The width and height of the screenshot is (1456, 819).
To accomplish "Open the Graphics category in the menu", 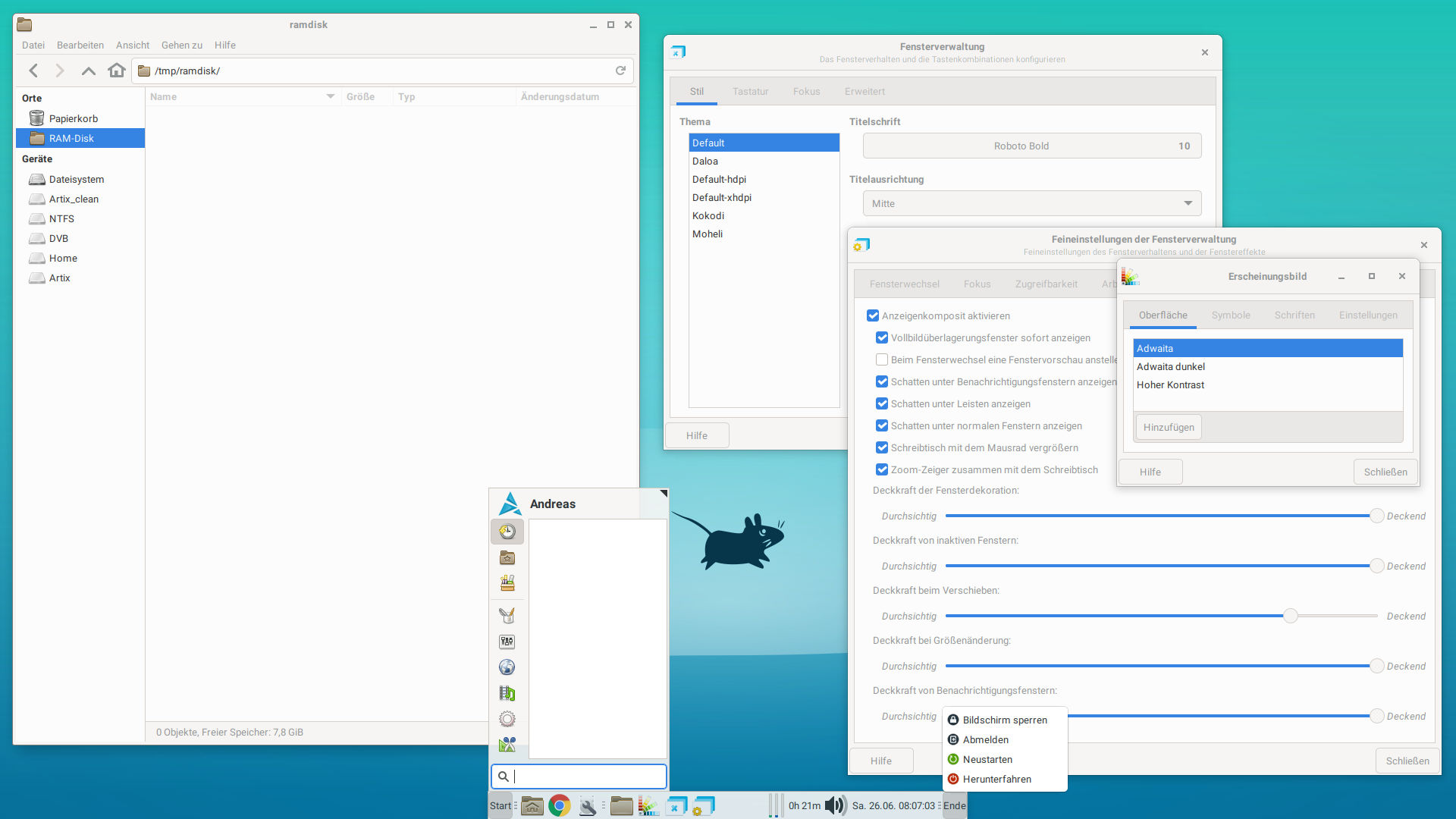I will pyautogui.click(x=507, y=616).
